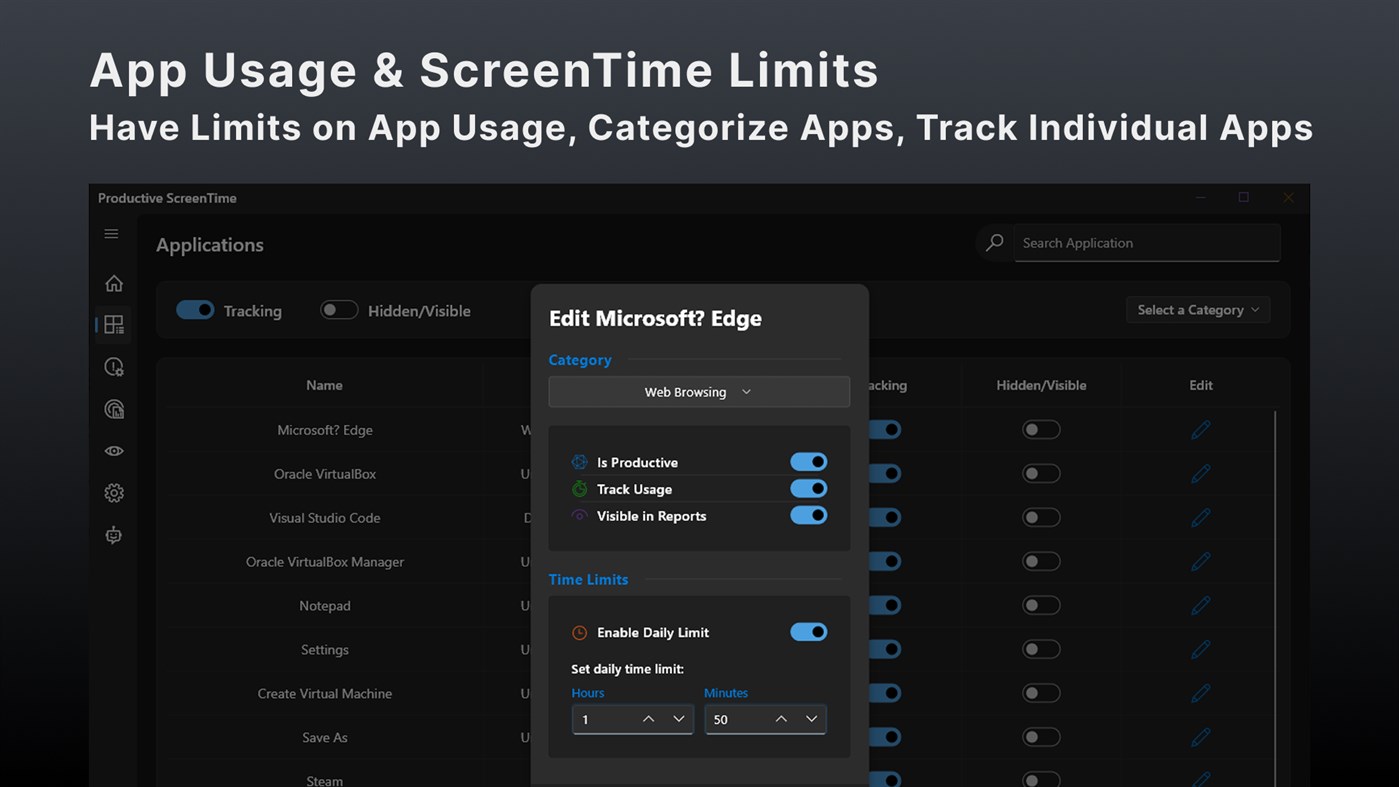Viewport: 1399px width, 787px height.
Task: Disable Track Usage in the edit dialog
Action: pos(809,488)
